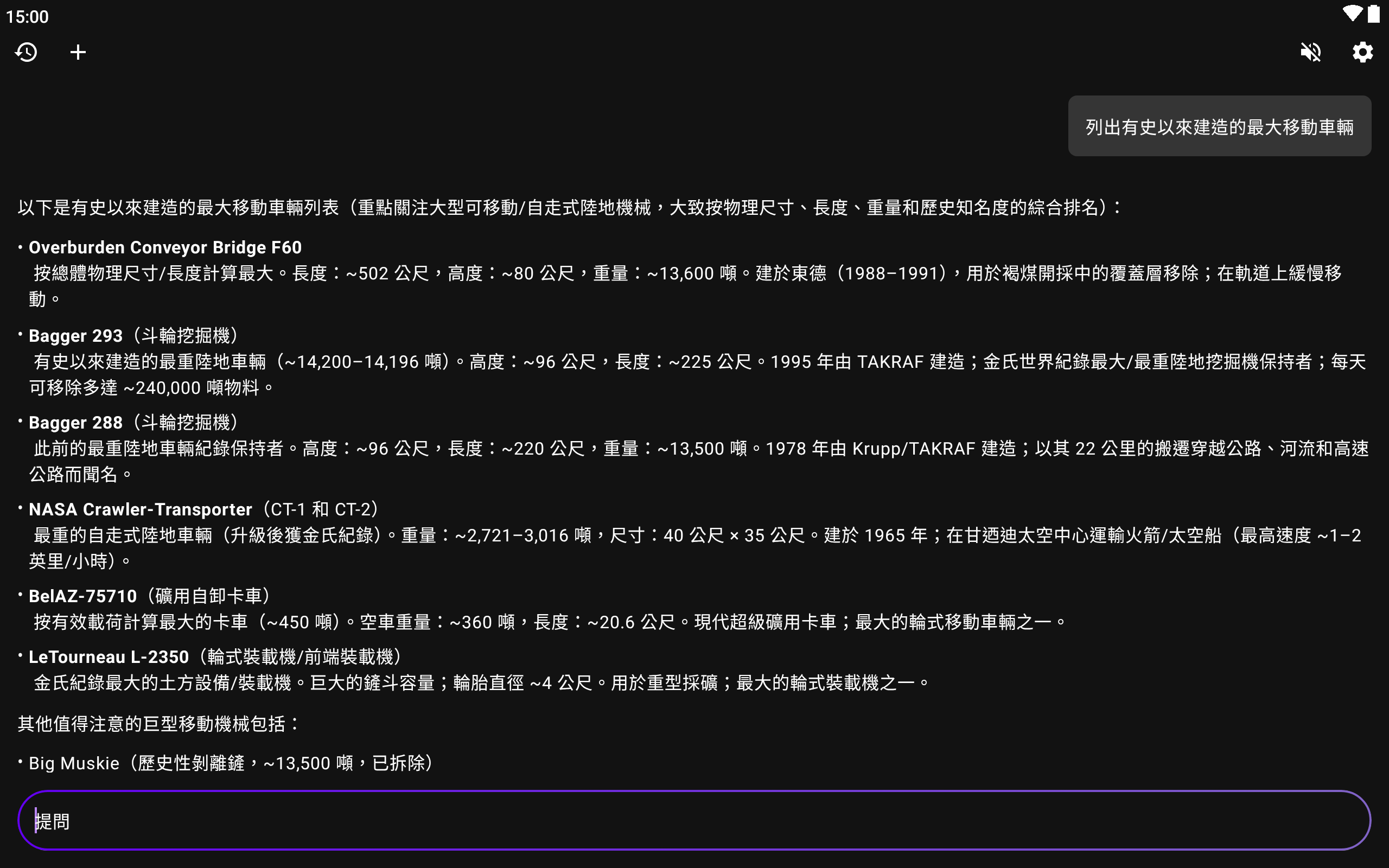This screenshot has height=868, width=1389.
Task: Click LeTourneau L-2350 heading
Action: (109, 657)
